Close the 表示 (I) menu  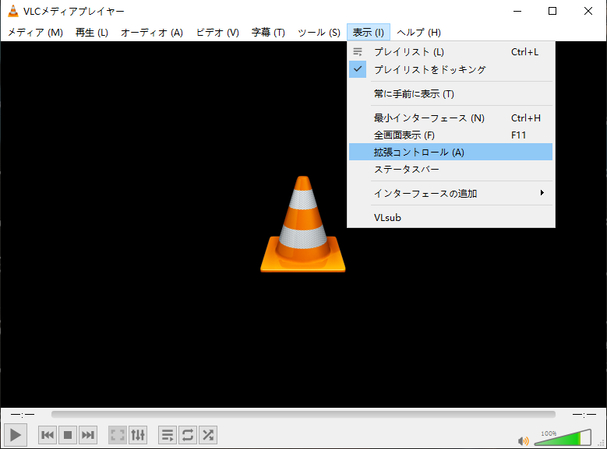coord(368,33)
